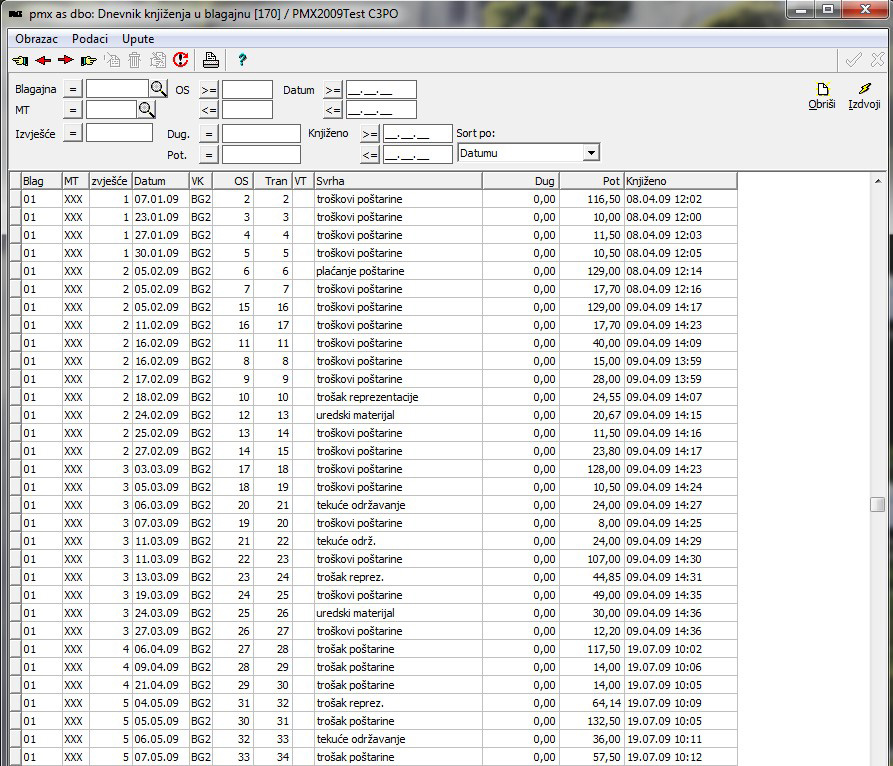Expand the Sort po dropdown
Image resolution: width=893 pixels, height=766 pixels.
pos(591,153)
